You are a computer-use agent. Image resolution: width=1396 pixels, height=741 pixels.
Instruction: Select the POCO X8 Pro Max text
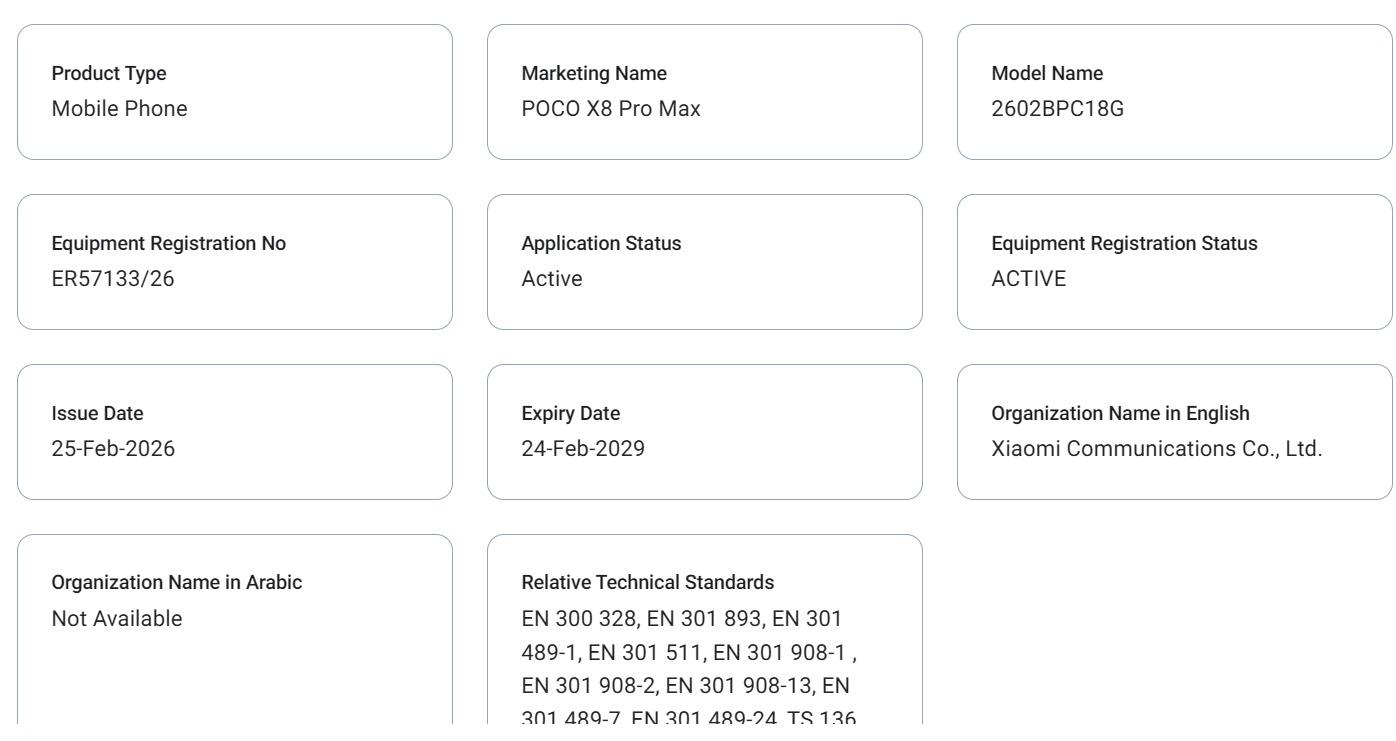click(x=611, y=109)
